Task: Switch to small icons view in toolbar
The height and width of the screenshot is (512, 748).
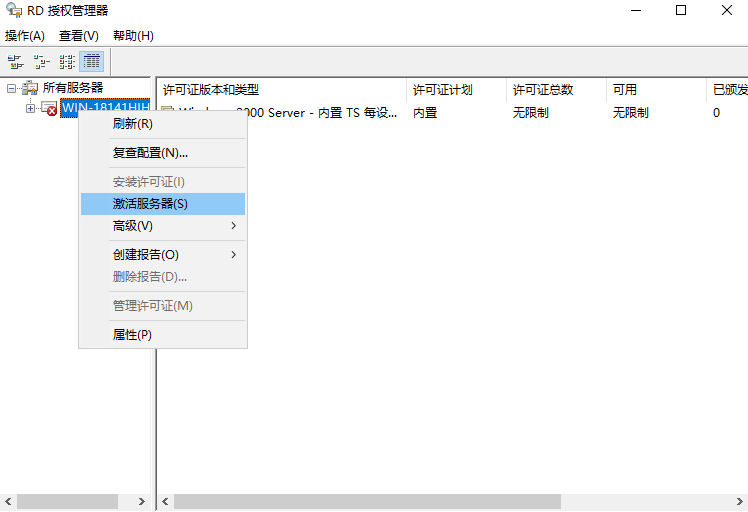Action: (41, 62)
